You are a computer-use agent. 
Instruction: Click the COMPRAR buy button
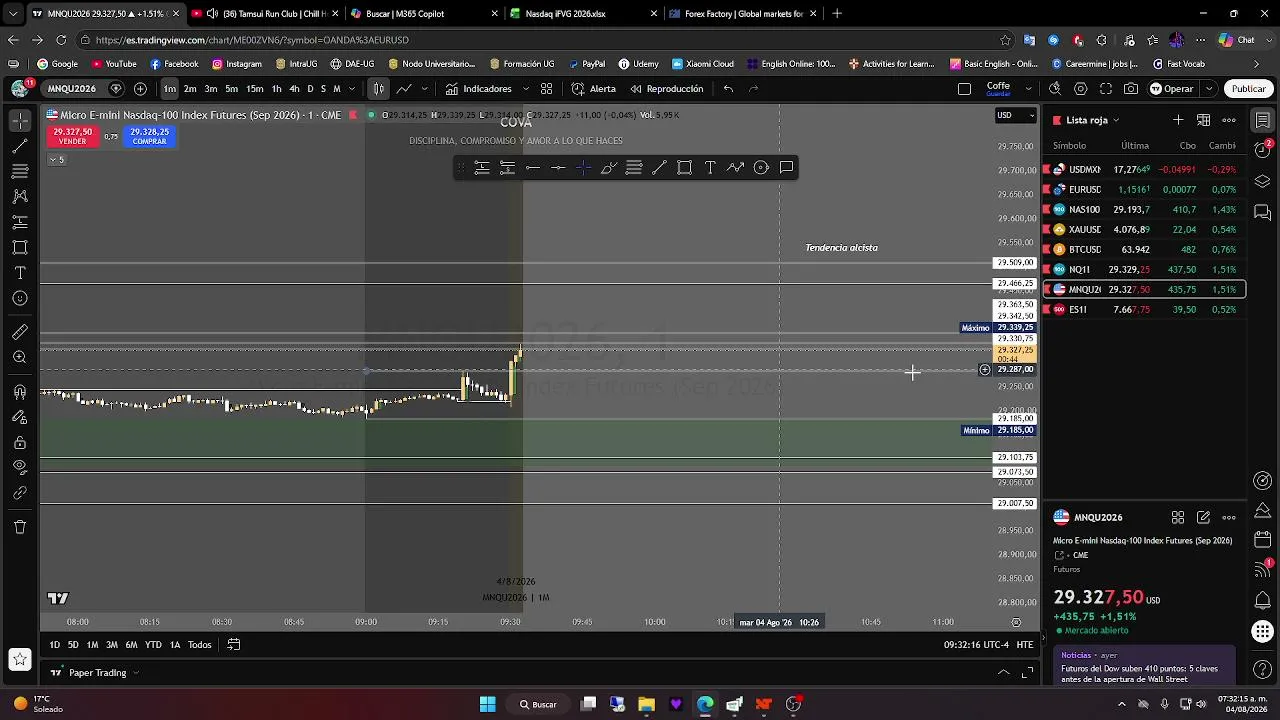click(x=149, y=136)
